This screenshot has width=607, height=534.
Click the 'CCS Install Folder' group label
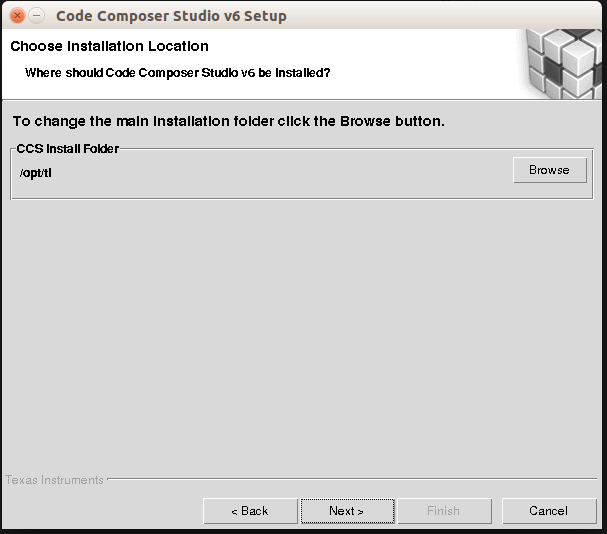(x=68, y=149)
